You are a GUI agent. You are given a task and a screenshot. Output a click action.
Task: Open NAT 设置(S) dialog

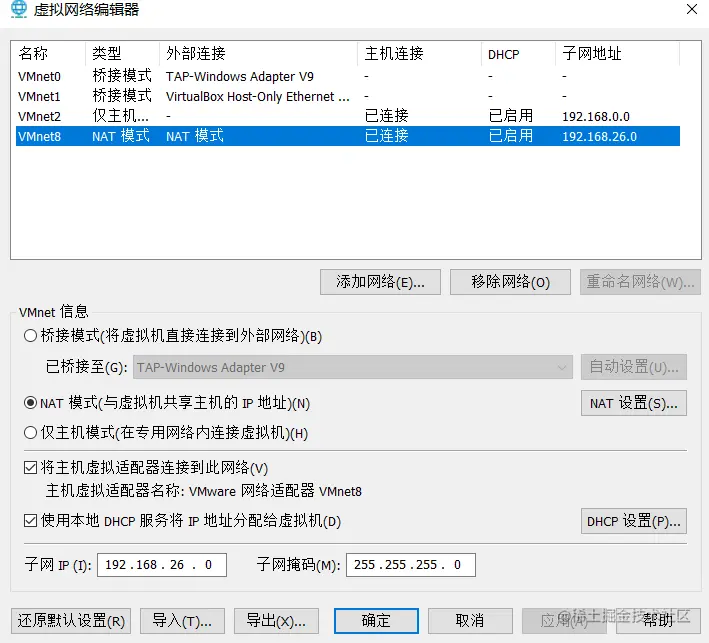pyautogui.click(x=633, y=403)
